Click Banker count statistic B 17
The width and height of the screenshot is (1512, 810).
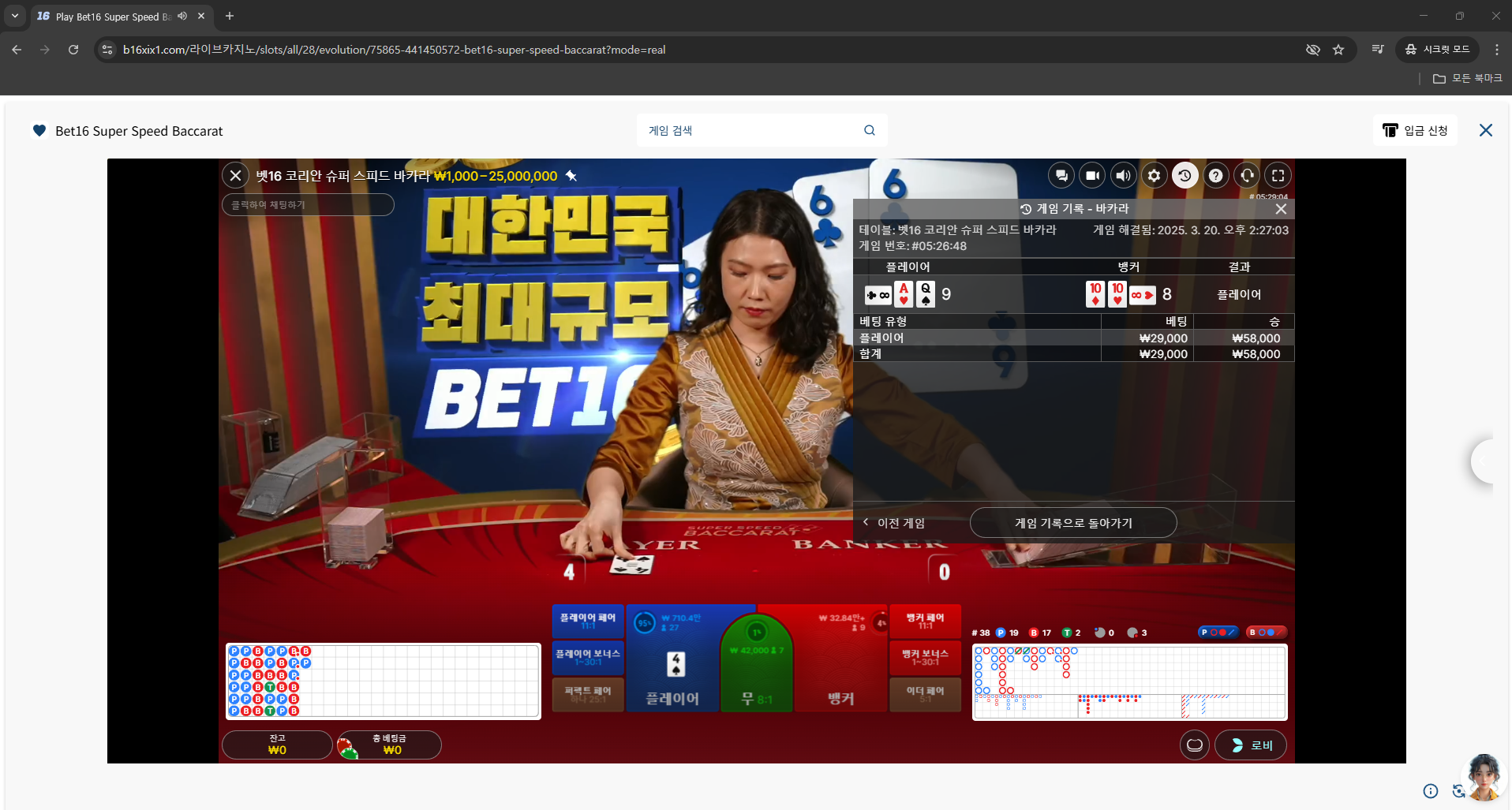[1040, 633]
